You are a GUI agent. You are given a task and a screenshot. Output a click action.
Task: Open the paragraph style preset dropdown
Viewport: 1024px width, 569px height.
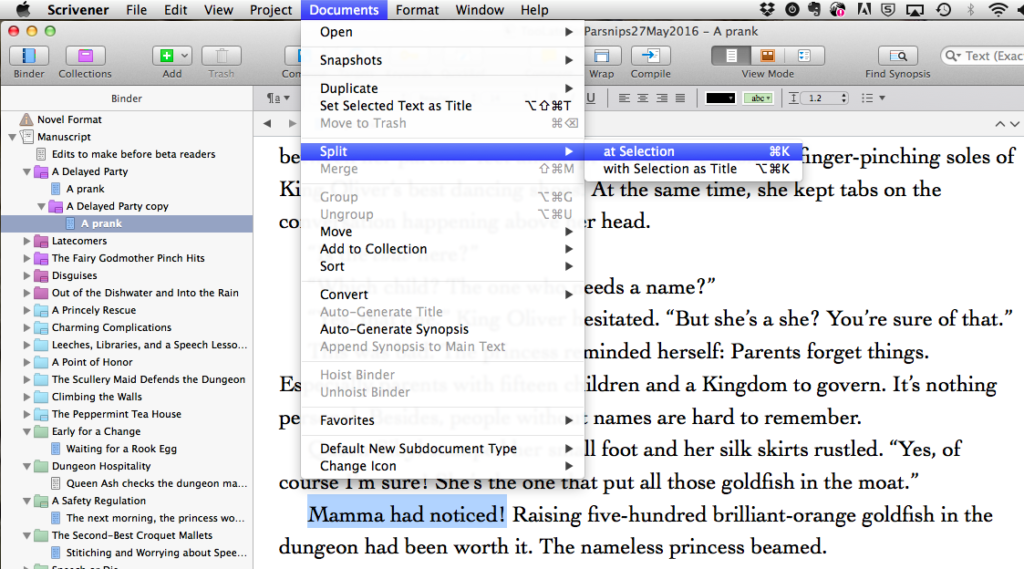278,98
